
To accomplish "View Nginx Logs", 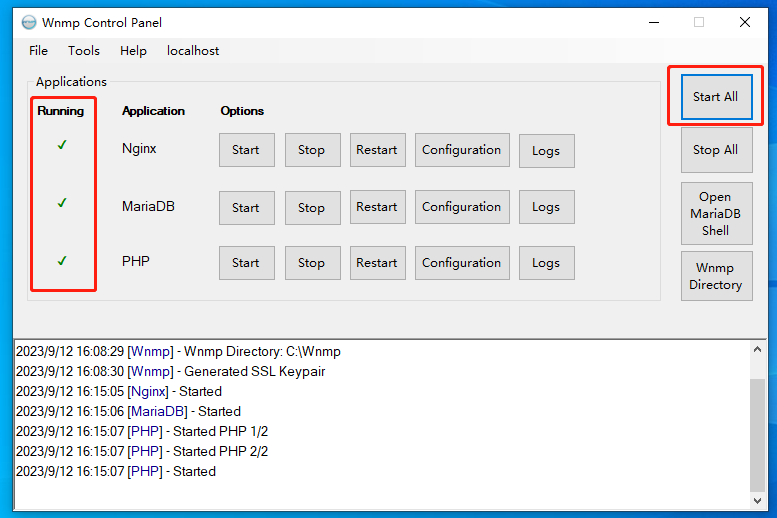I will pos(547,151).
